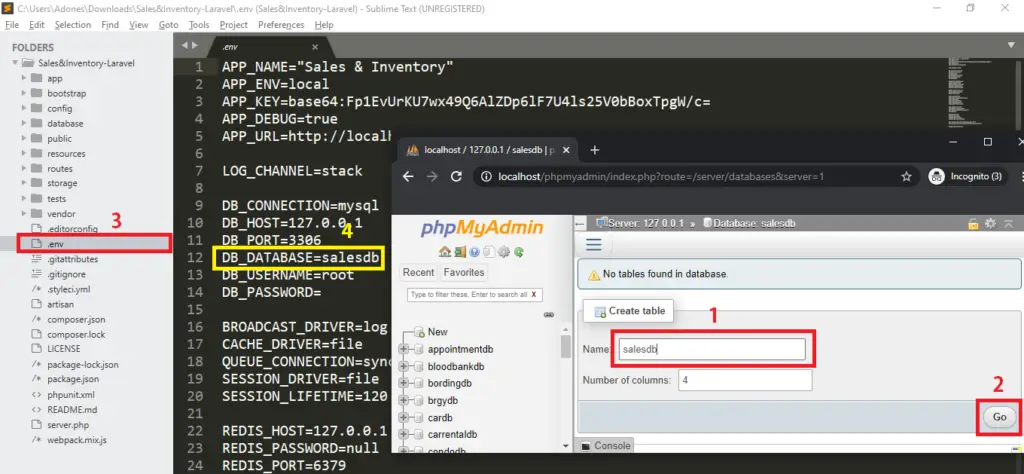The width and height of the screenshot is (1024, 474).
Task: Bookmark this page using the star icon
Action: point(906,177)
